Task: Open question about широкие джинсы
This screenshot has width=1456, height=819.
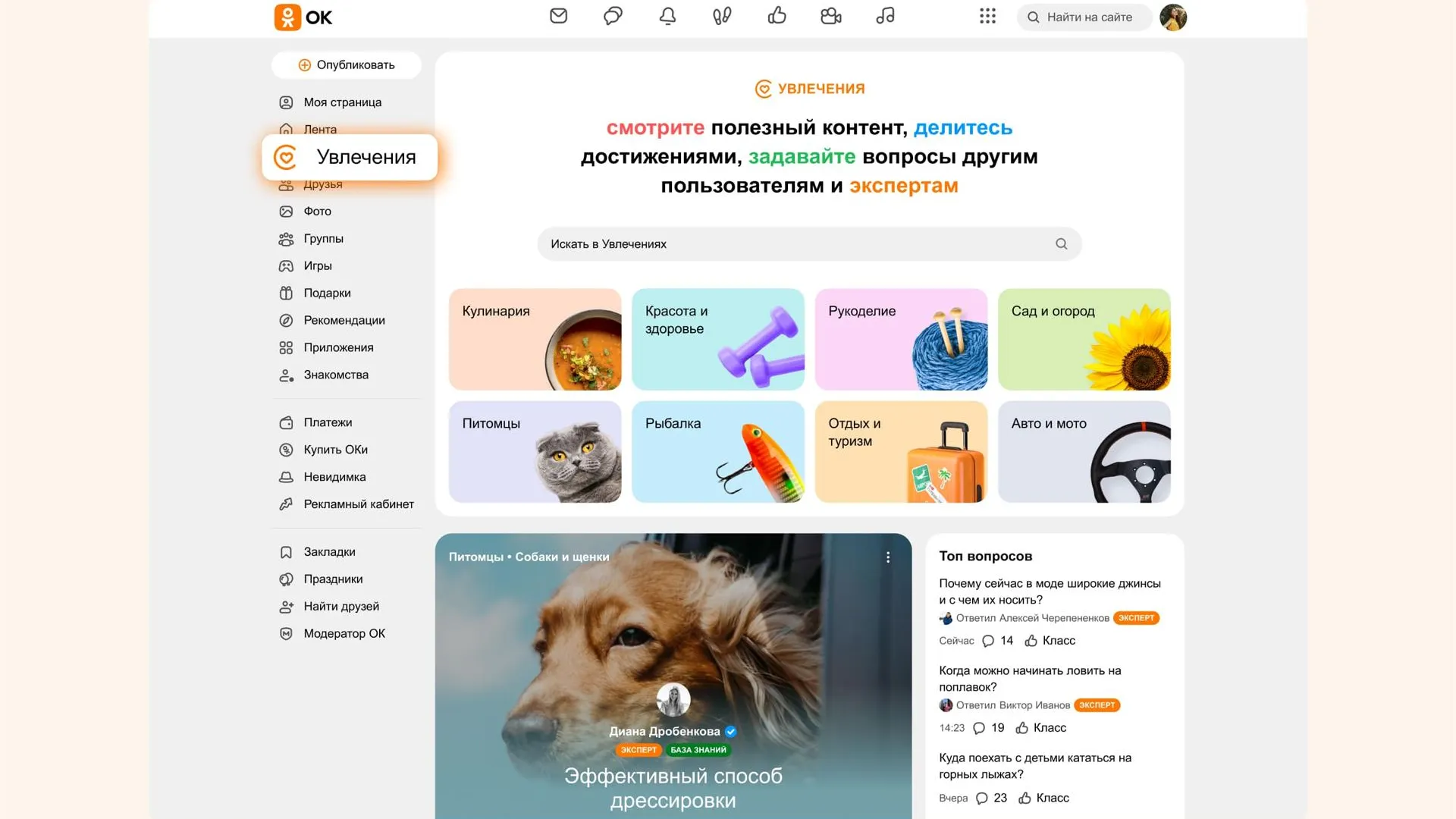Action: pyautogui.click(x=1050, y=591)
